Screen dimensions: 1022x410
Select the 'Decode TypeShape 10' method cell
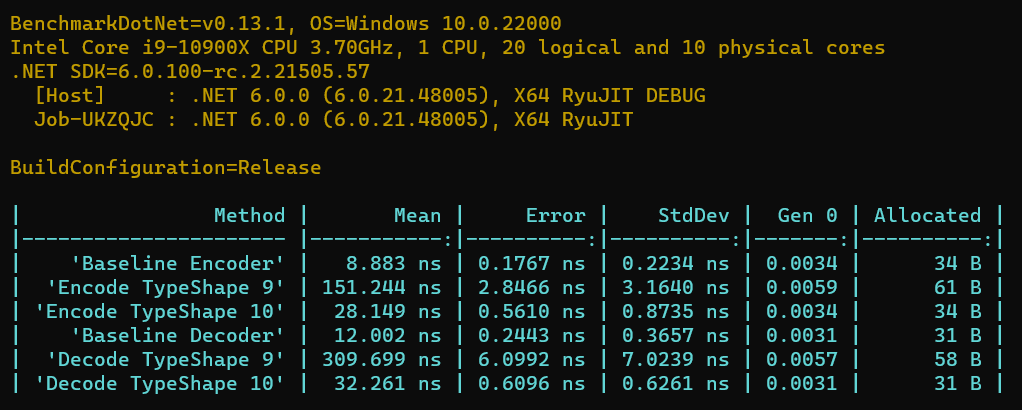pos(160,383)
